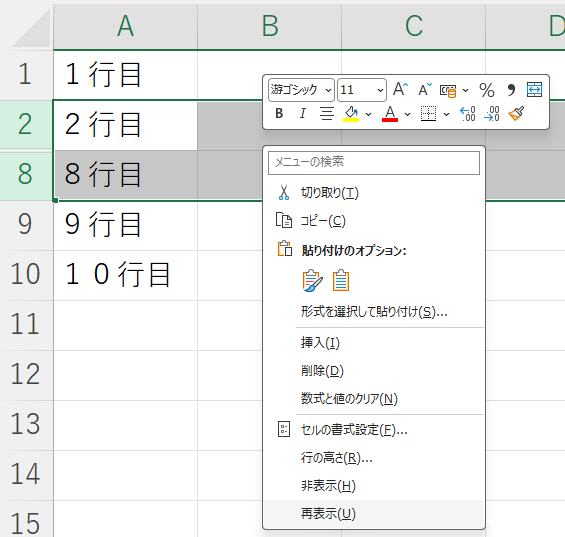Select column C header
The width and height of the screenshot is (565, 537).
pyautogui.click(x=414, y=26)
